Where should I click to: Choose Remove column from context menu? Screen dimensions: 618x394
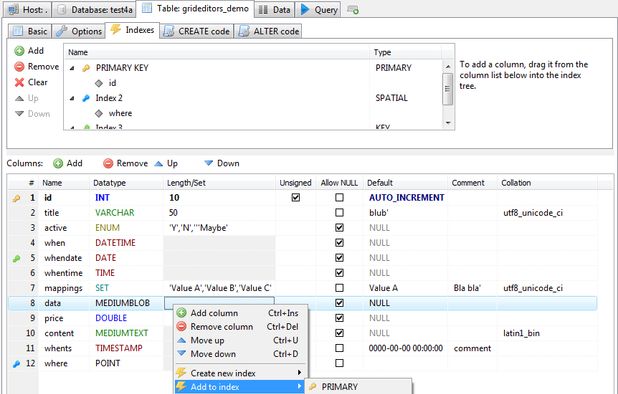pyautogui.click(x=241, y=327)
